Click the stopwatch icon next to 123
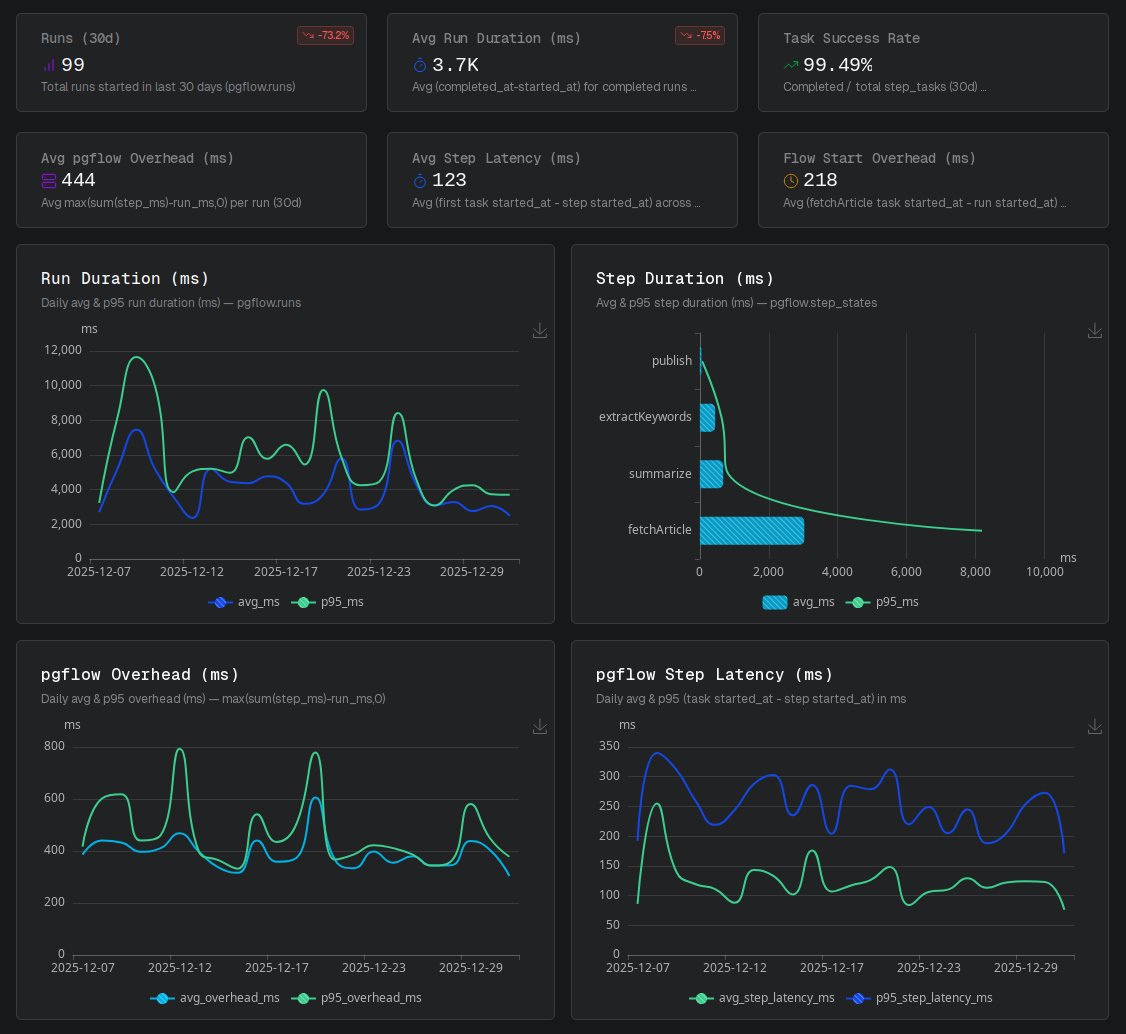Screen dimensions: 1126x1034 tap(420, 180)
